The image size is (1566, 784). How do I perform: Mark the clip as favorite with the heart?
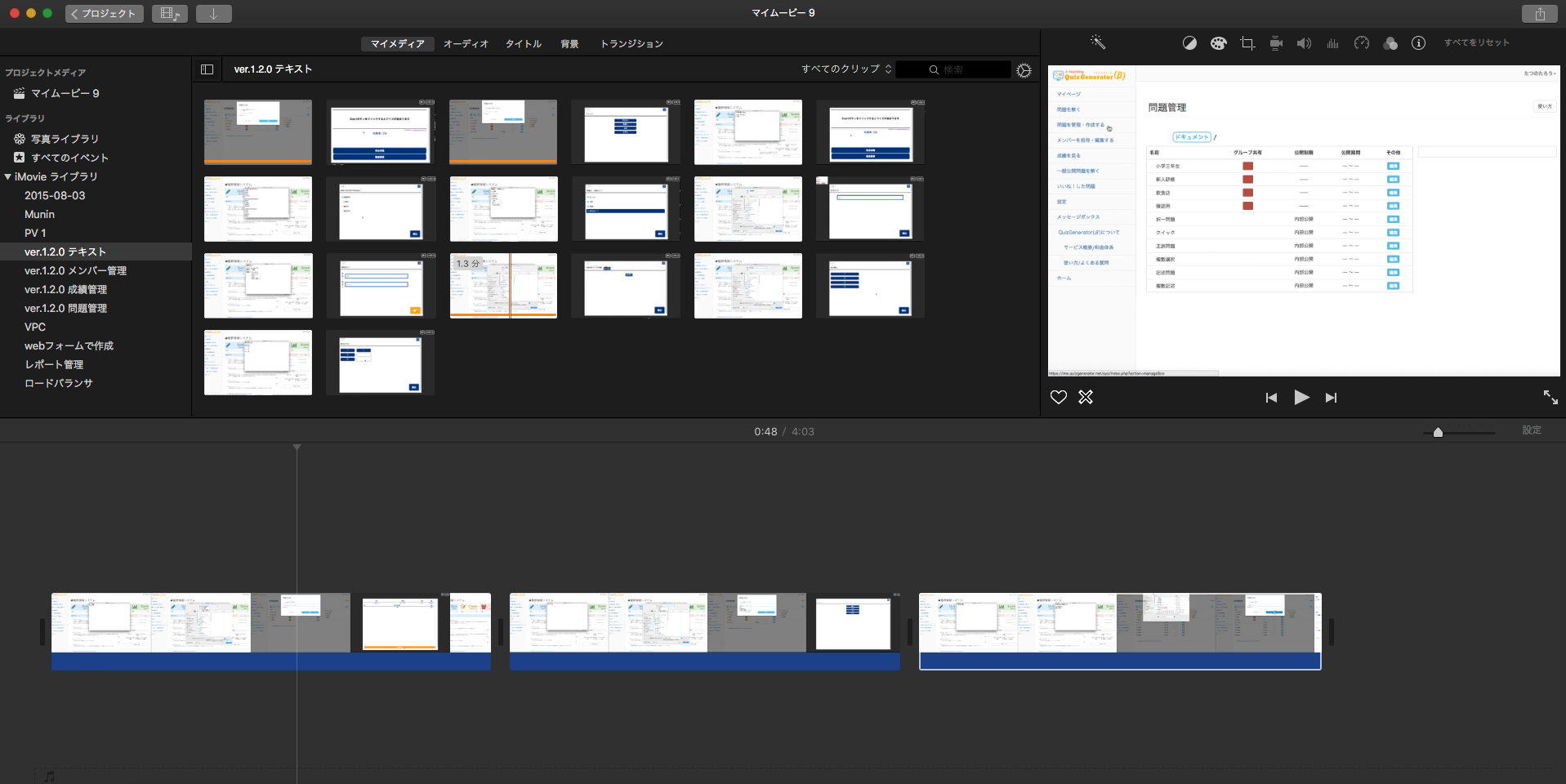pyautogui.click(x=1058, y=398)
